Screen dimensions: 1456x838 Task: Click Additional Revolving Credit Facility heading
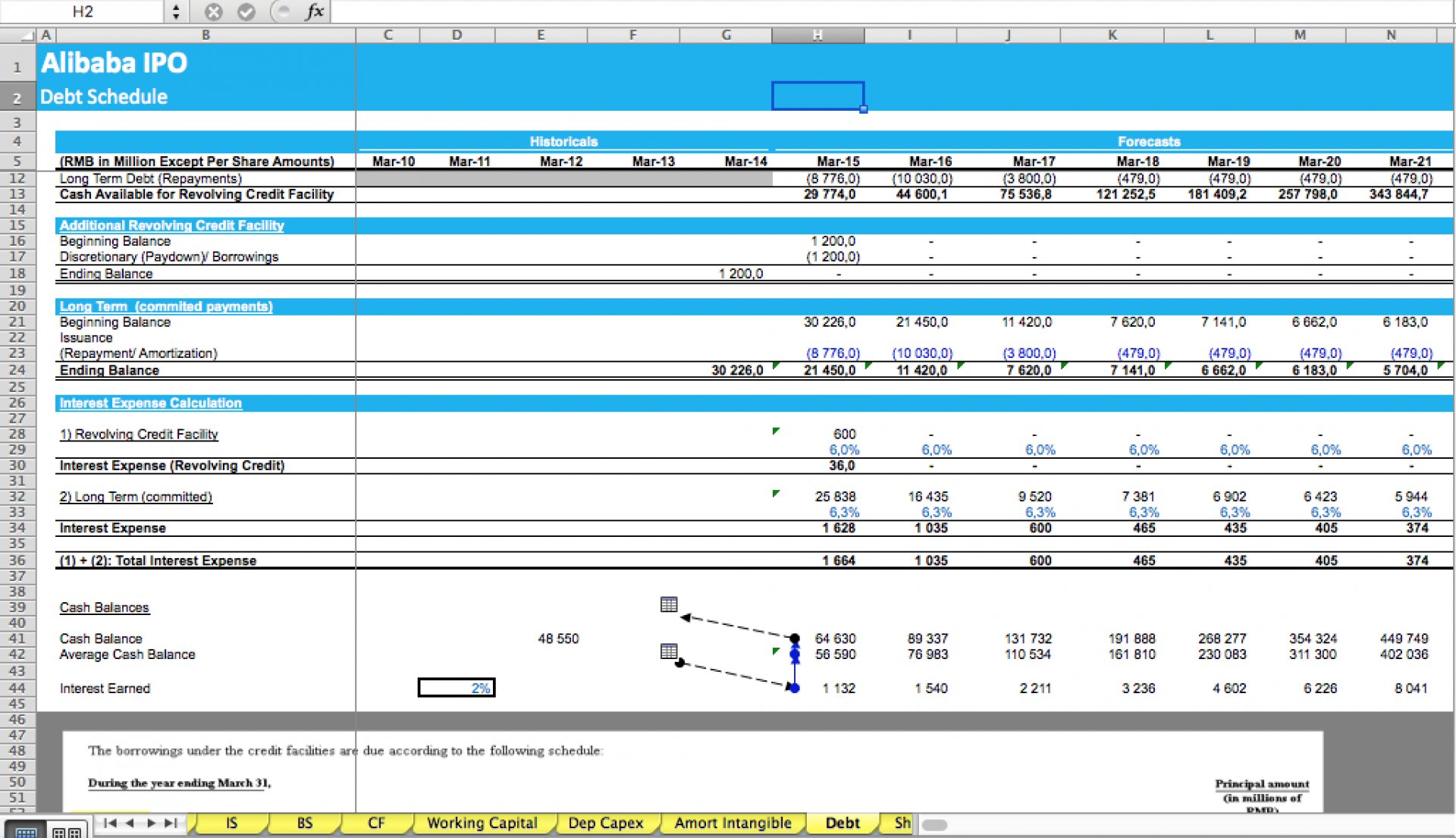tap(171, 225)
